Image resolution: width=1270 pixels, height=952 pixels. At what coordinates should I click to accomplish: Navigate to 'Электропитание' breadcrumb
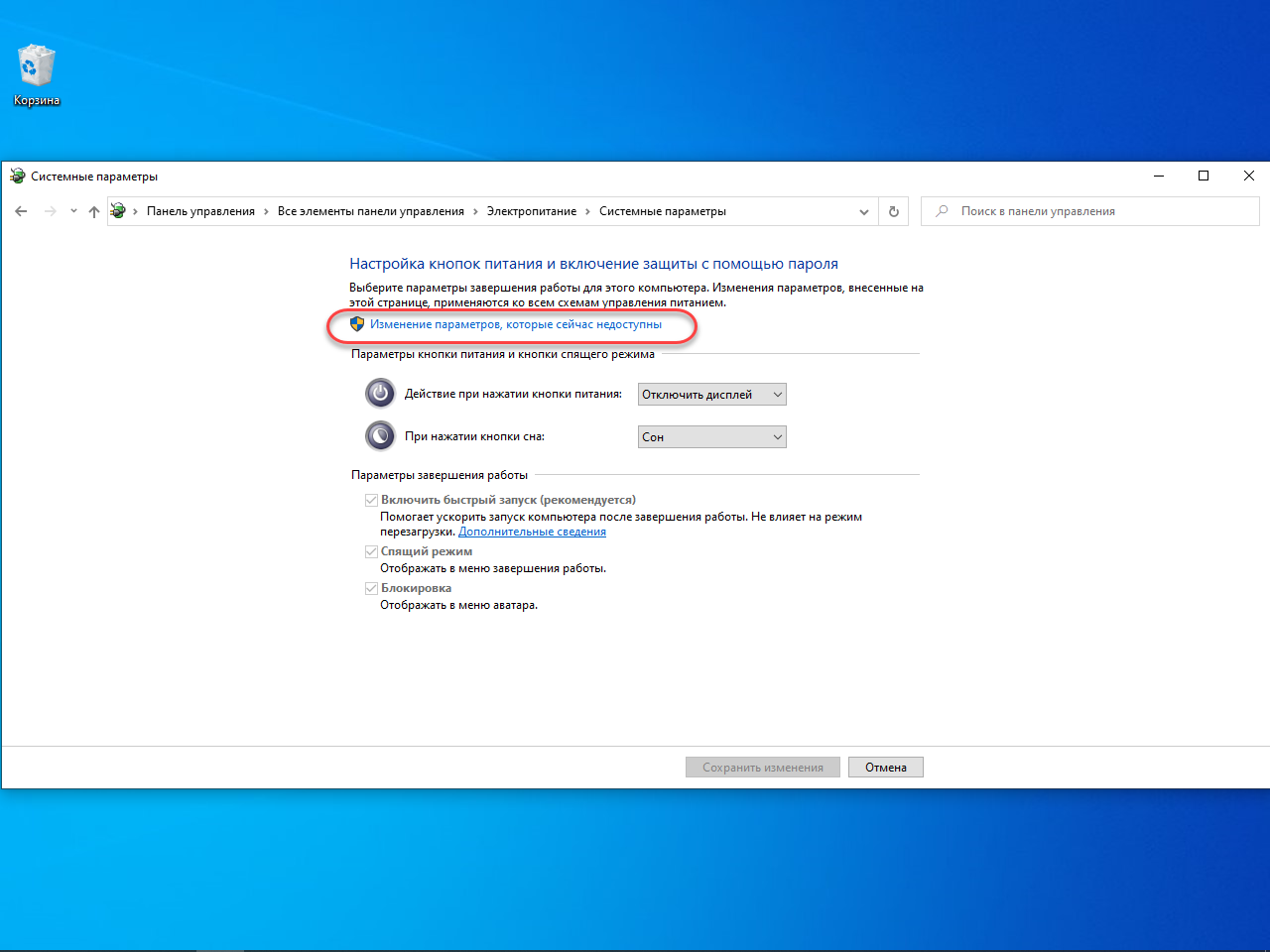tap(532, 211)
